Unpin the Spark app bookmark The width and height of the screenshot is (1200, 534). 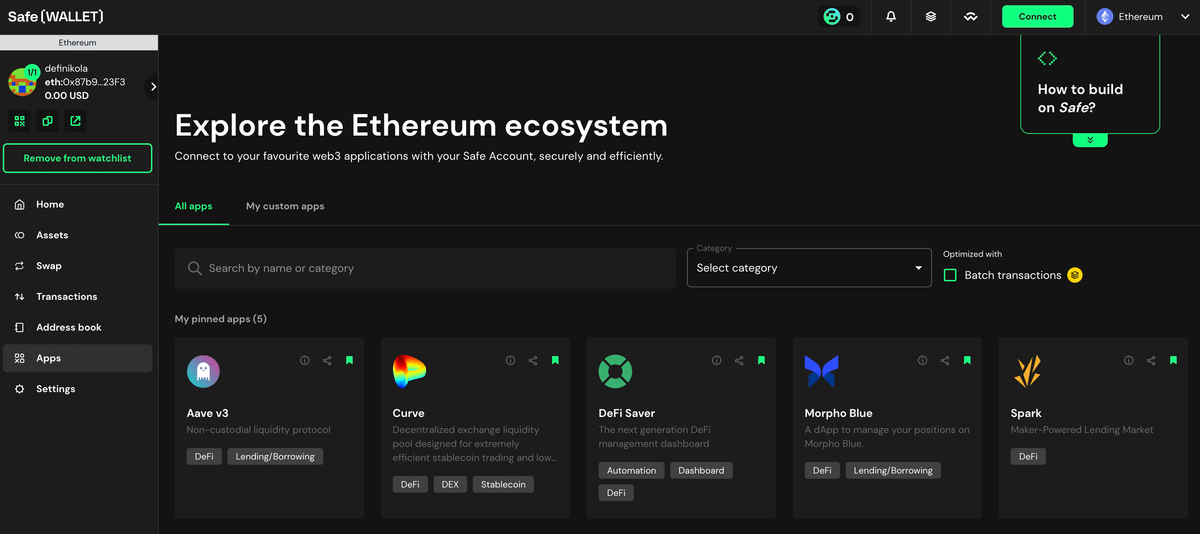(x=1173, y=360)
